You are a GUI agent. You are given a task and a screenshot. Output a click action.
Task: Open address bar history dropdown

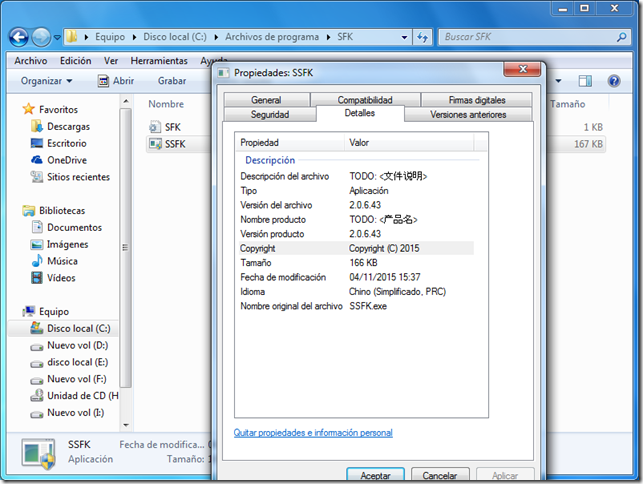point(404,37)
